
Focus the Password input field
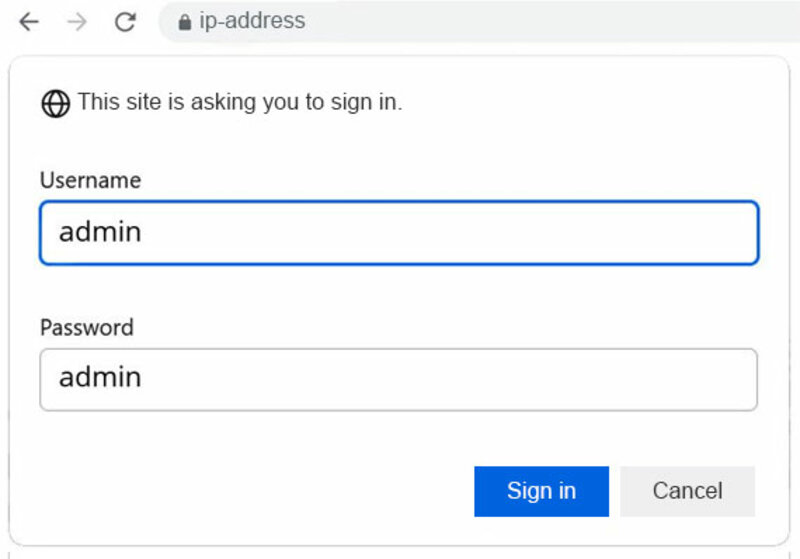tap(398, 379)
